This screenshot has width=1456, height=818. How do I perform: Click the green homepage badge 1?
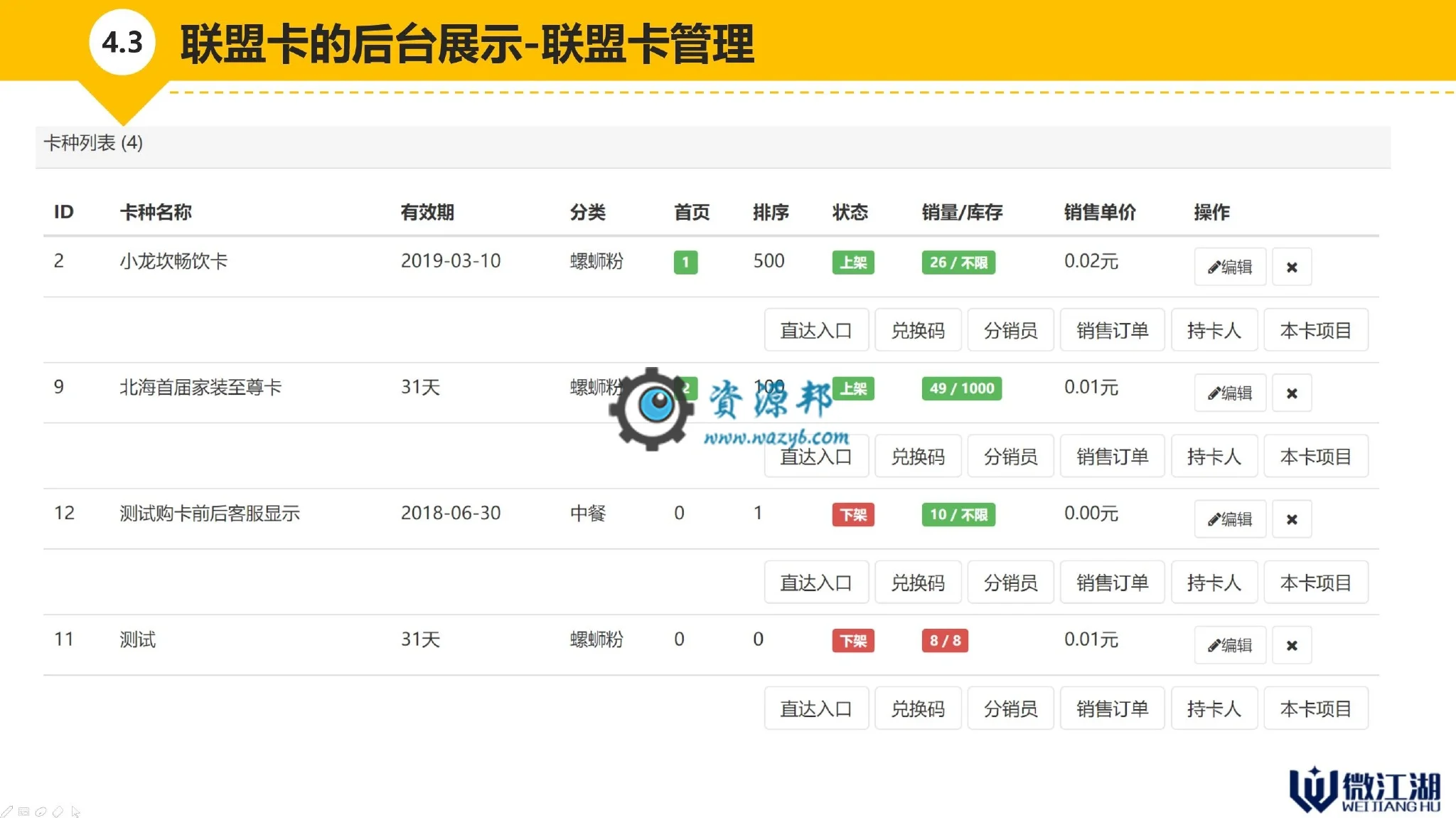click(x=685, y=262)
